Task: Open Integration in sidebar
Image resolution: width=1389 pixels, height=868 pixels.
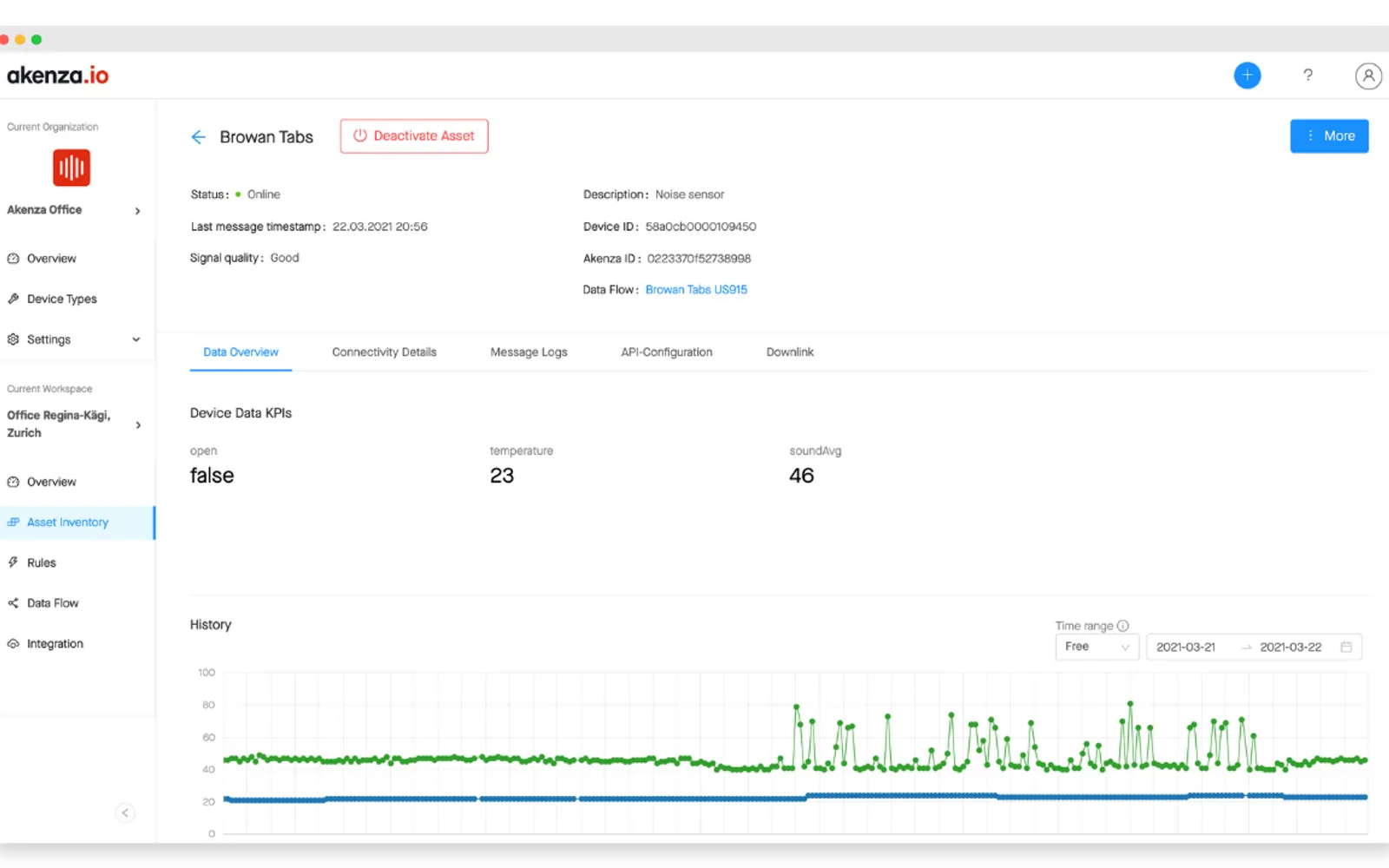Action: [55, 644]
